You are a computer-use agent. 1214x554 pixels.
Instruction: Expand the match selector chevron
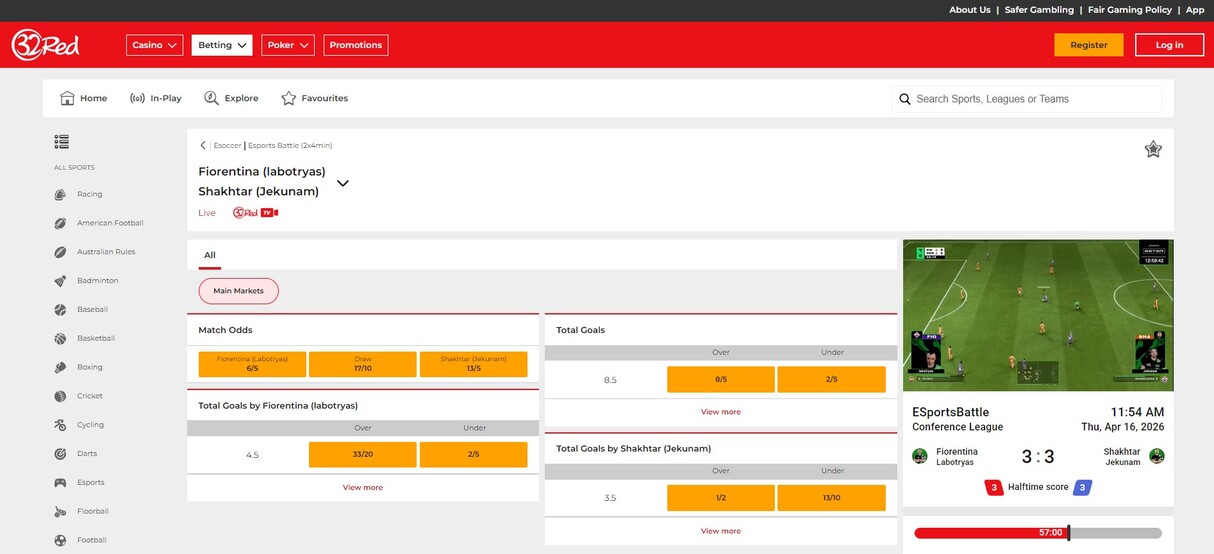coord(343,183)
